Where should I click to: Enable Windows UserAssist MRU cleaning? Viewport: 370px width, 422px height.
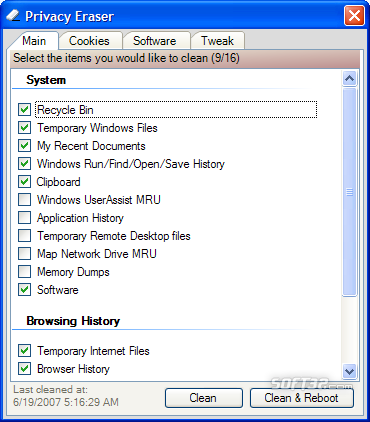24,200
